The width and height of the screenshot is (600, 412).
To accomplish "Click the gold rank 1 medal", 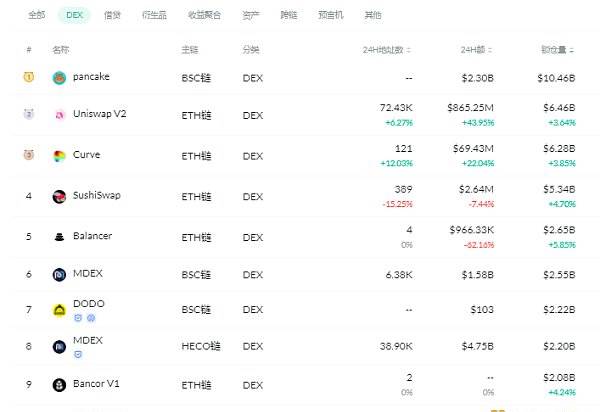I will click(29, 77).
